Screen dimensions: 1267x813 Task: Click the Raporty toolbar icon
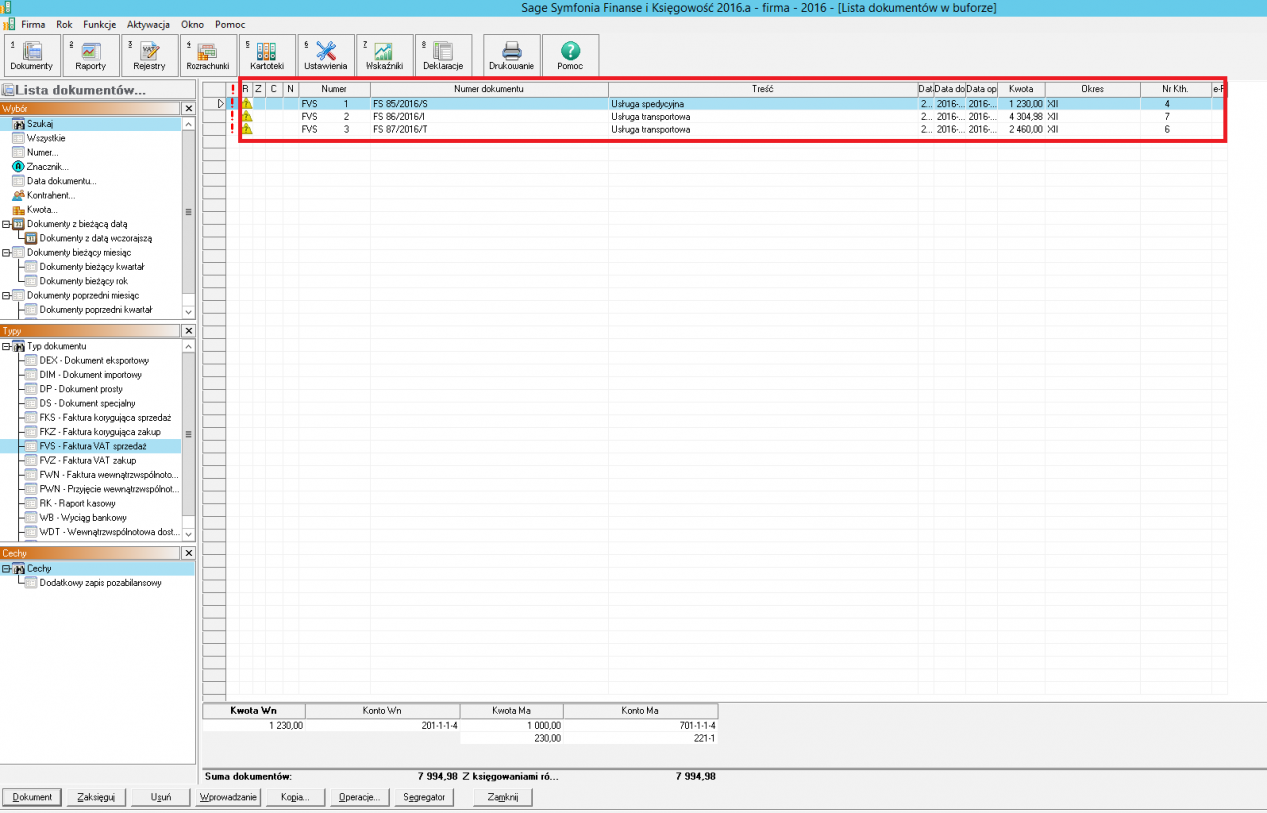(90, 55)
